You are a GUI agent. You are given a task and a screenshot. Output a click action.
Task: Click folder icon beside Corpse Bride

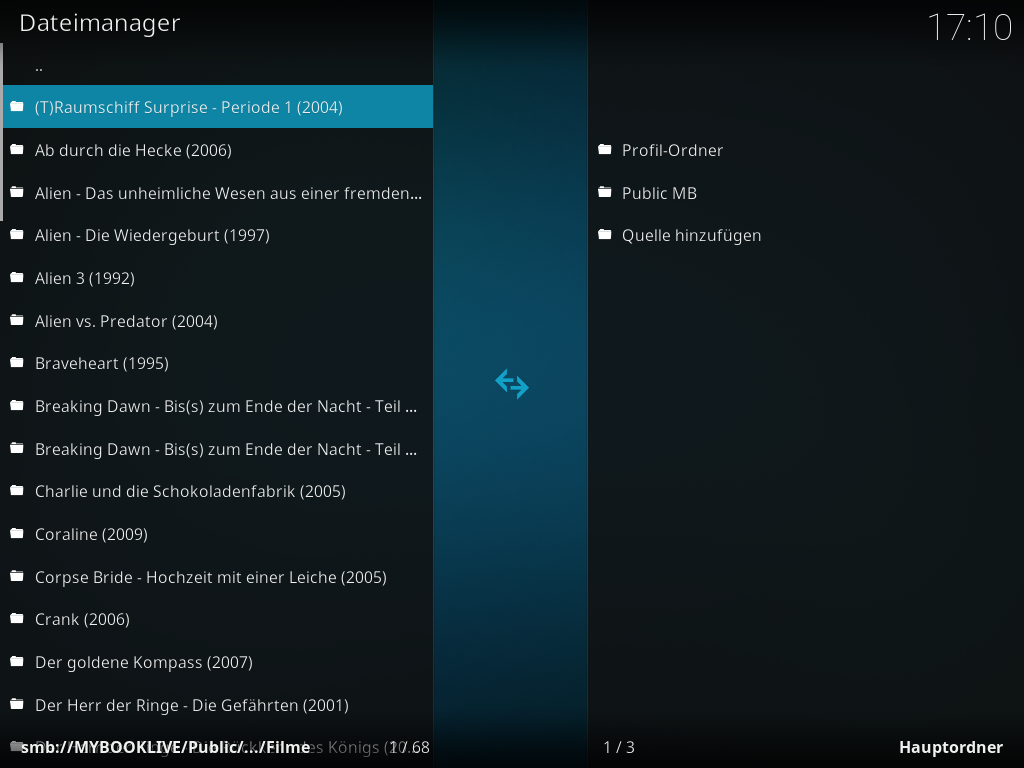pyautogui.click(x=17, y=577)
